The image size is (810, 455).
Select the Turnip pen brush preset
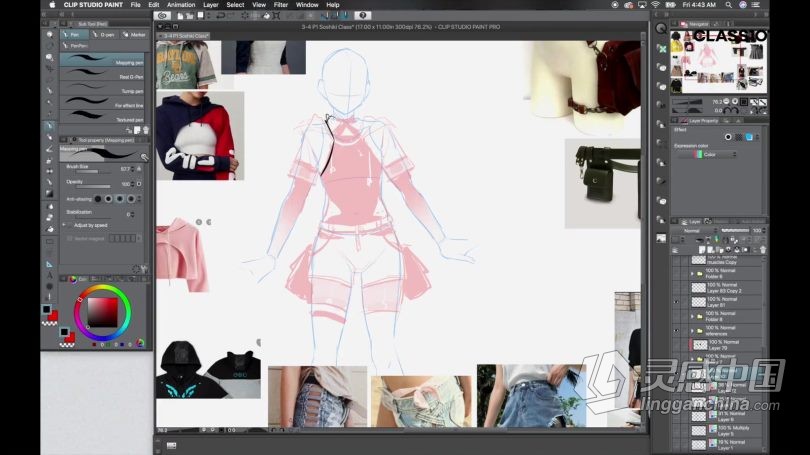click(102, 88)
